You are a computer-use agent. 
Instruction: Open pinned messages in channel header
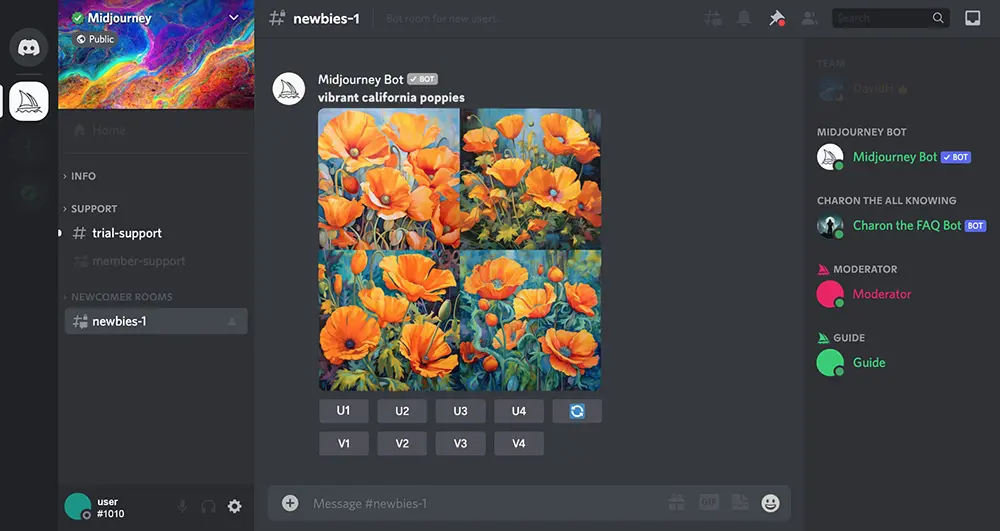[776, 18]
